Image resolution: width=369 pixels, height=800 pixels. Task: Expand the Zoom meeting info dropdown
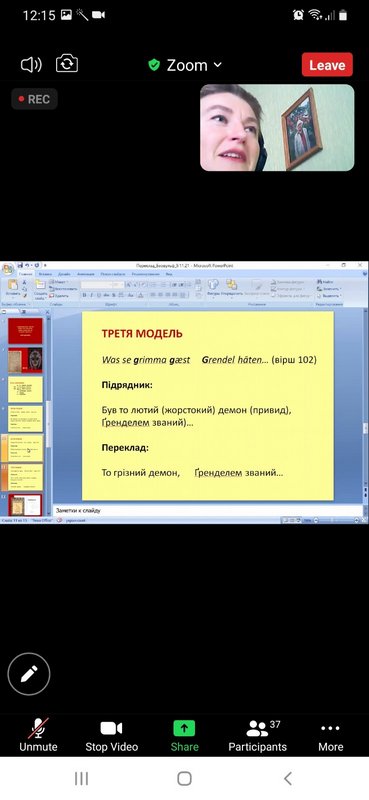[x=217, y=65]
